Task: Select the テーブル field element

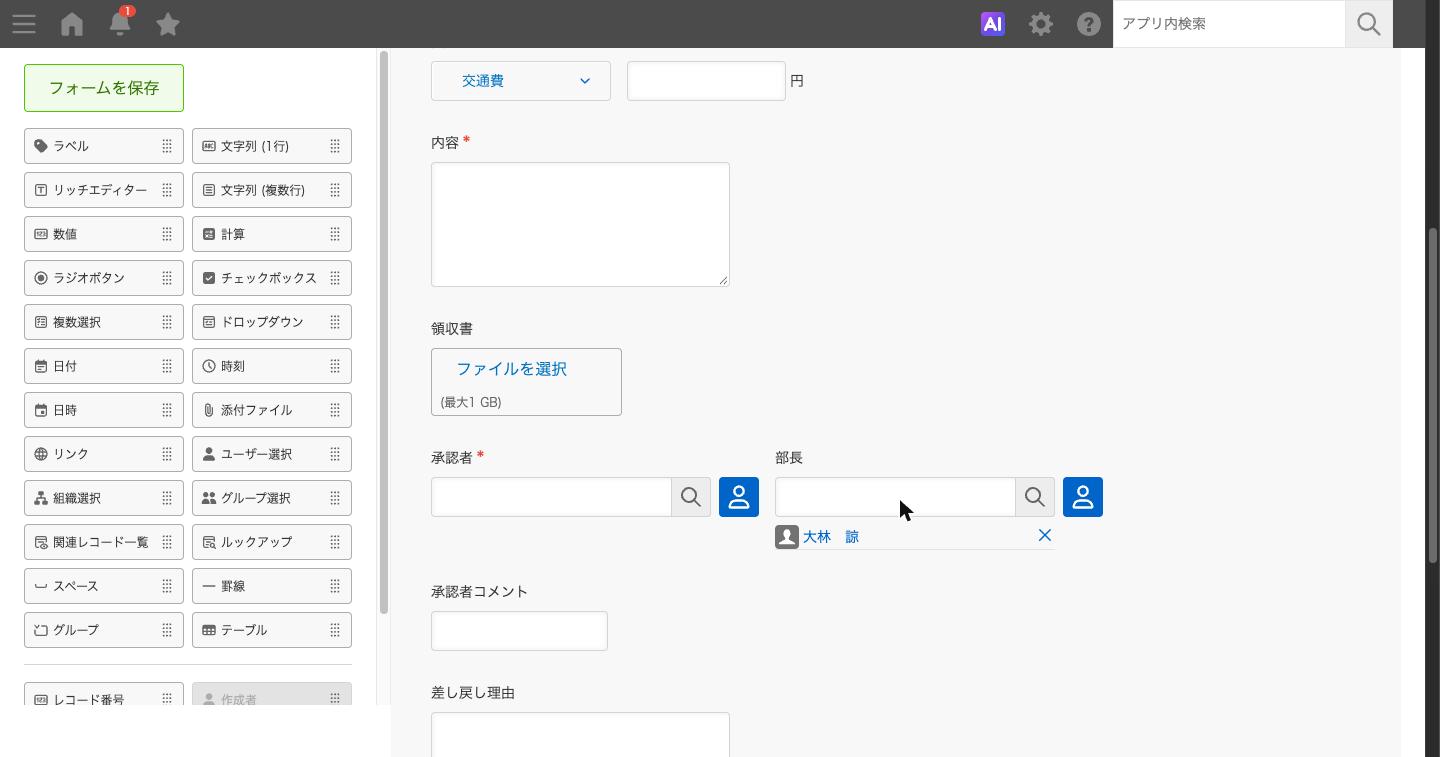Action: pyautogui.click(x=272, y=630)
